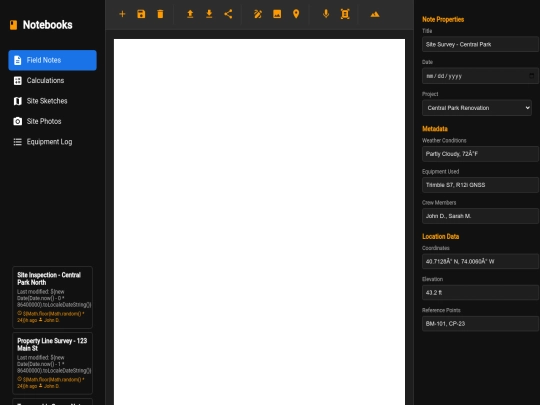Click the Notebooks heading text

(48, 25)
